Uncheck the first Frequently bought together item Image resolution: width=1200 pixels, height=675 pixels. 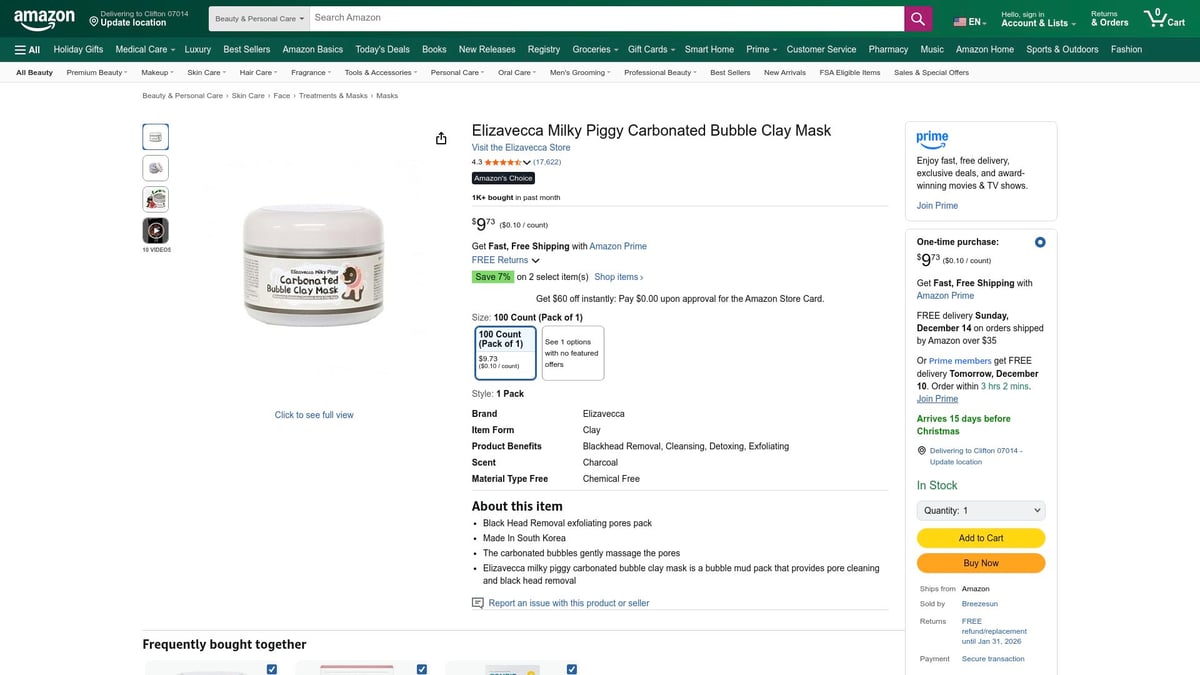(271, 668)
